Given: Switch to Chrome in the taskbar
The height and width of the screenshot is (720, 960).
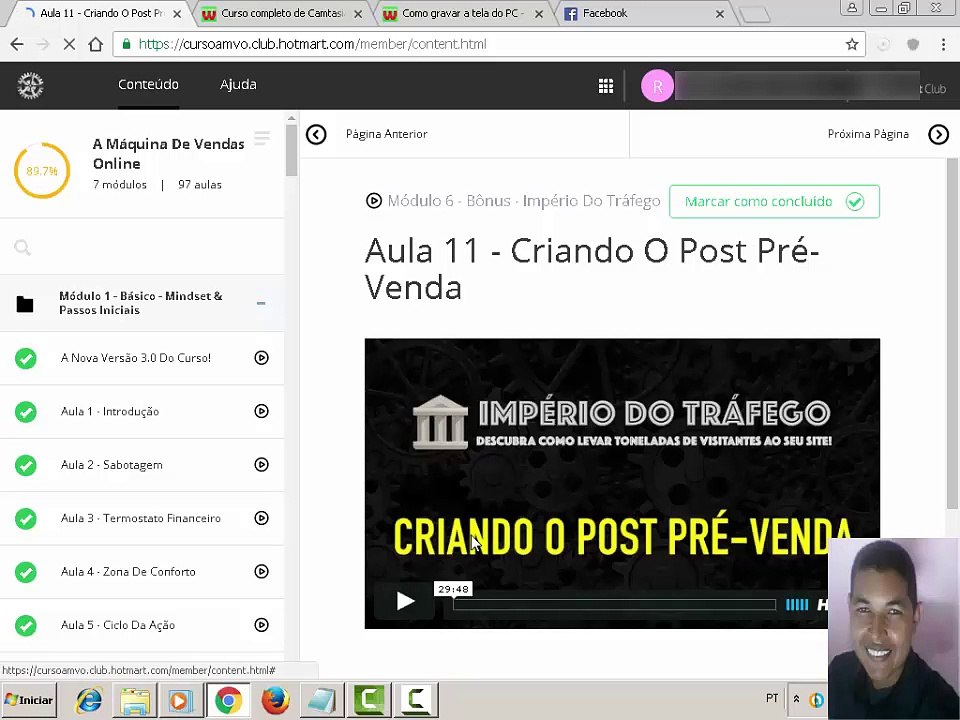Looking at the screenshot, I should coord(228,700).
